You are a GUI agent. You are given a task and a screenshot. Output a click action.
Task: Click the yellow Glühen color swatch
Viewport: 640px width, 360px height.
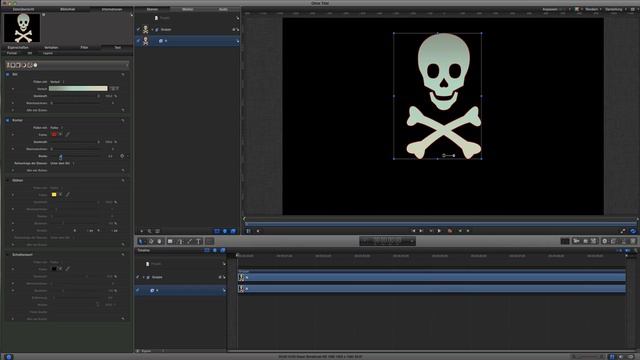click(x=54, y=195)
